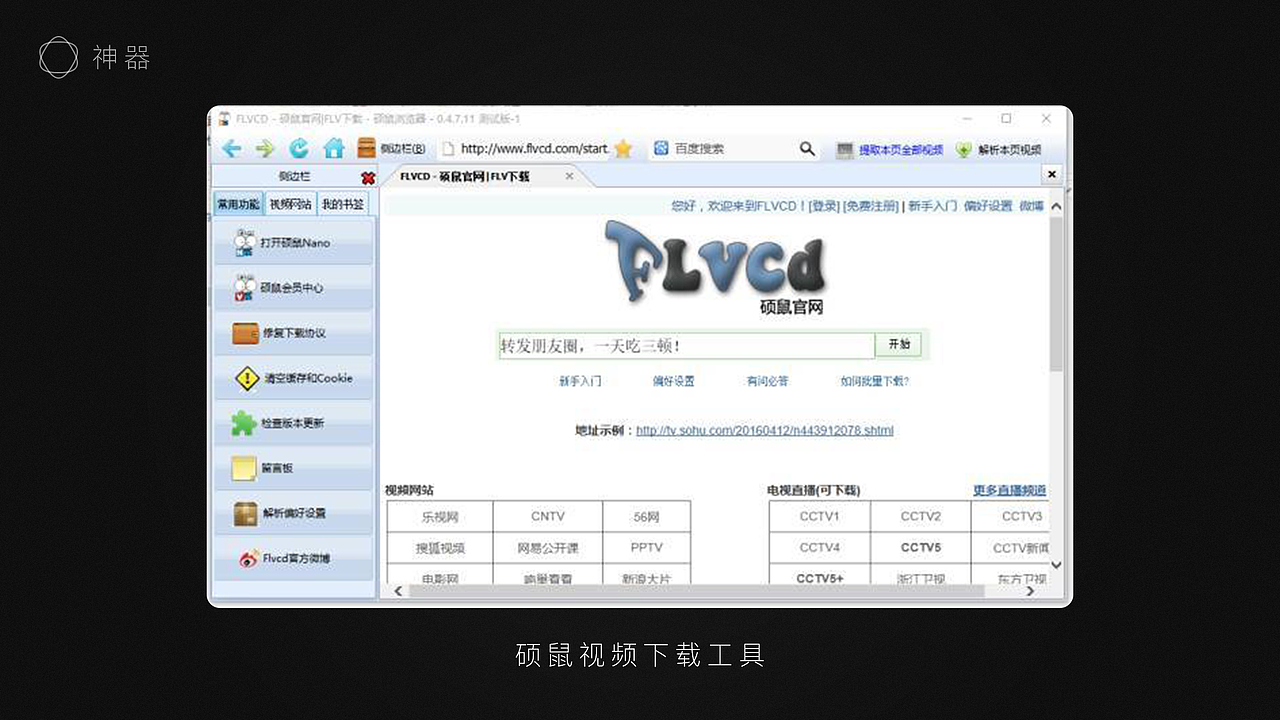The width and height of the screenshot is (1280, 720).
Task: Click the 网易公开课 table cell
Action: pos(548,548)
